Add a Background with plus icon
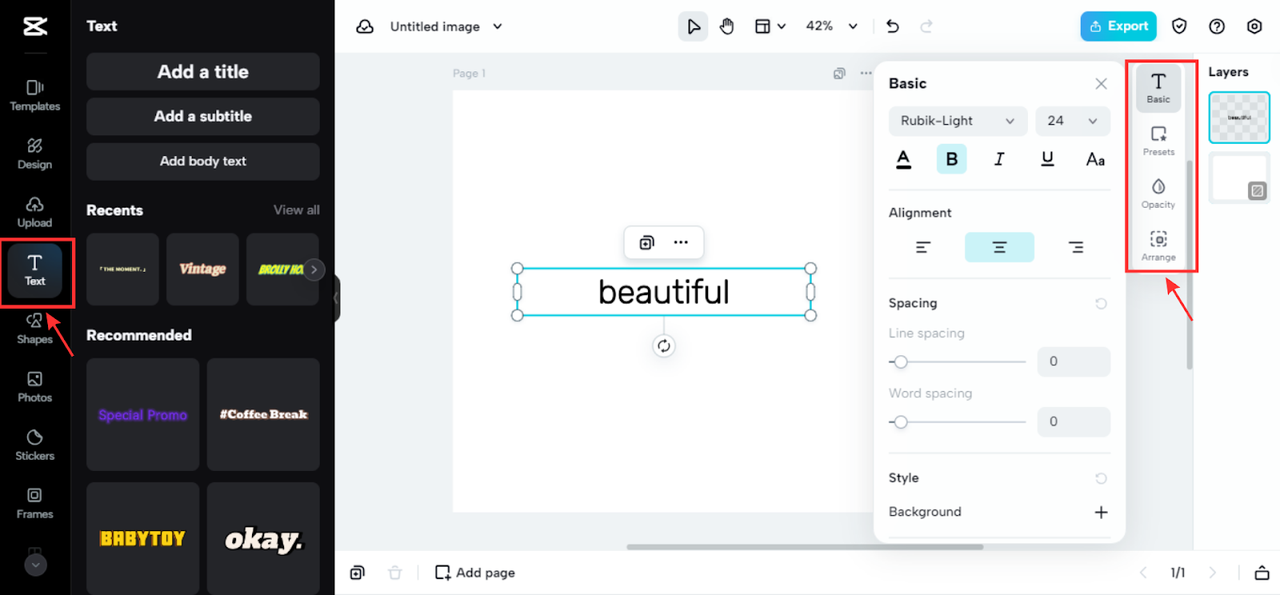This screenshot has width=1280, height=595. pyautogui.click(x=1101, y=512)
